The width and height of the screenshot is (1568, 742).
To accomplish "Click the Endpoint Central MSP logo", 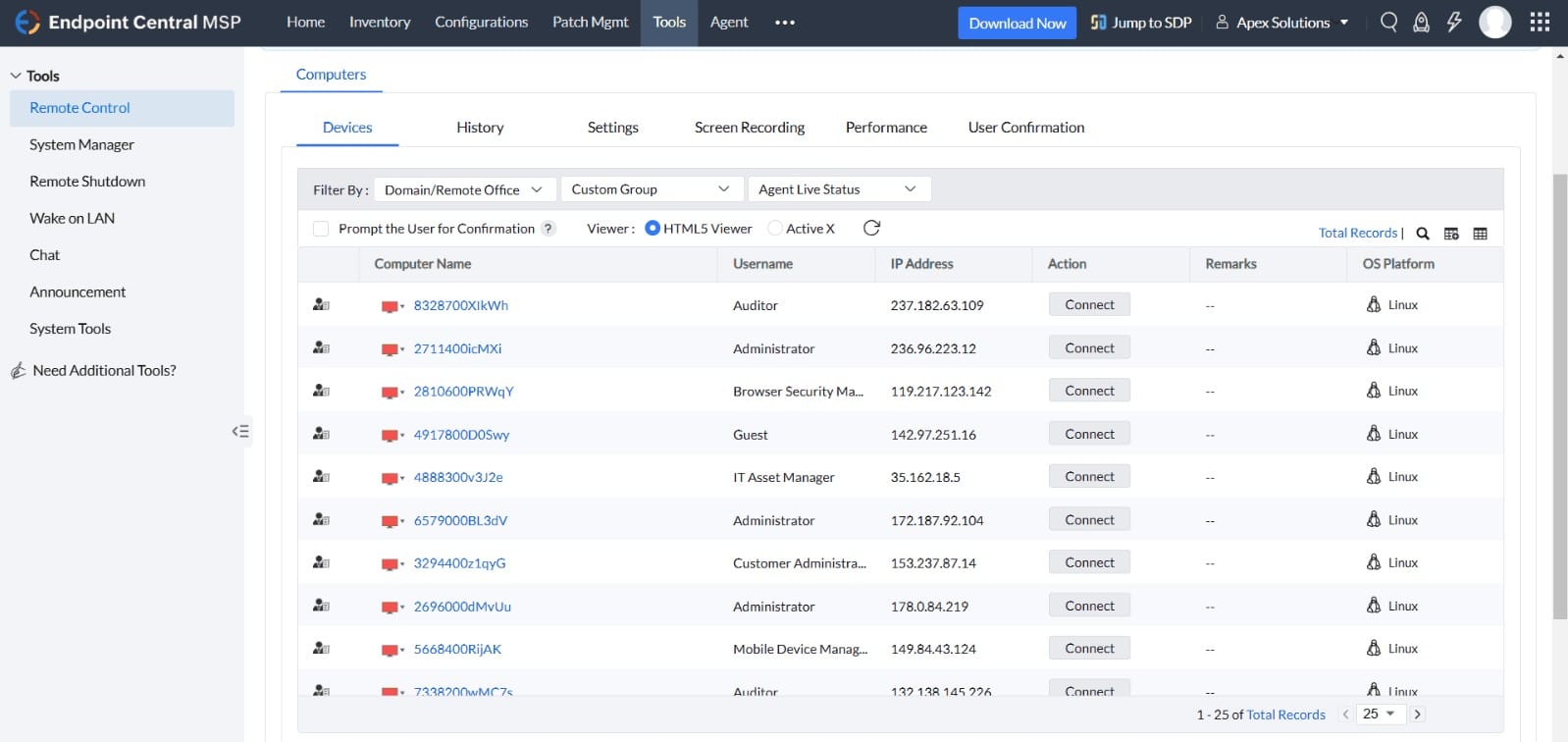I will point(128,22).
